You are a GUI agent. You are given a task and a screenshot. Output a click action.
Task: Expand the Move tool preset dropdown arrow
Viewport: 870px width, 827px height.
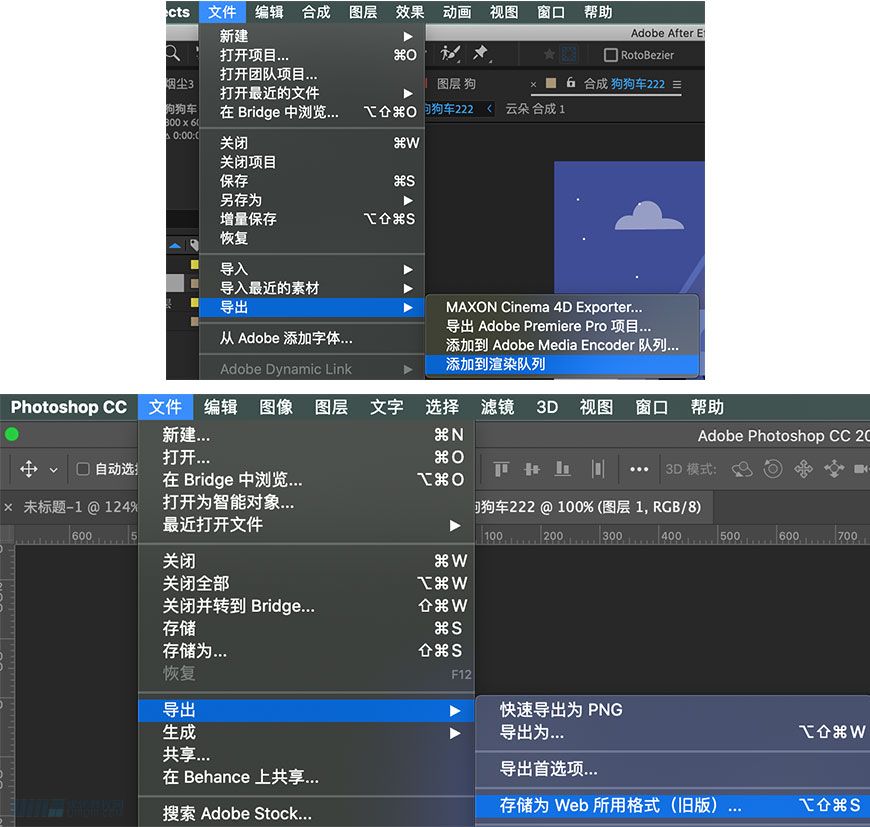53,470
